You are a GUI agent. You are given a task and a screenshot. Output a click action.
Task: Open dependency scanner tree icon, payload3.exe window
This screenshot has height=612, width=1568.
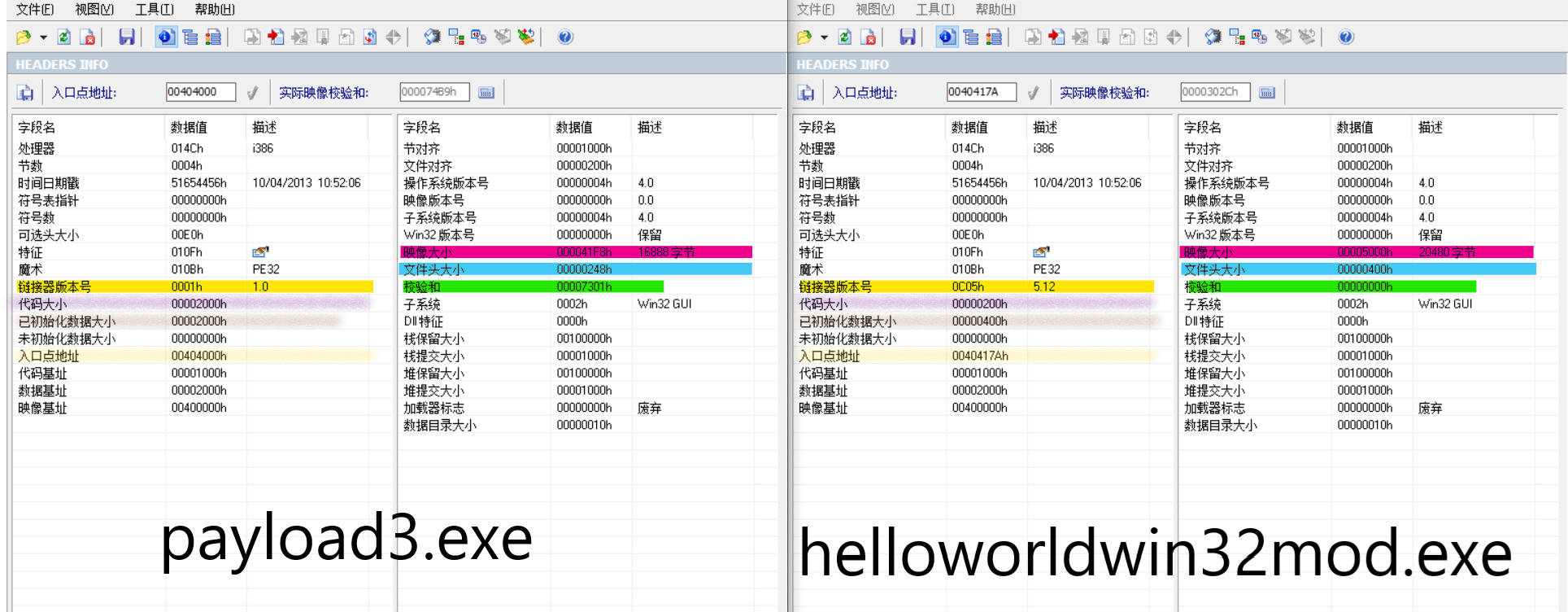456,37
